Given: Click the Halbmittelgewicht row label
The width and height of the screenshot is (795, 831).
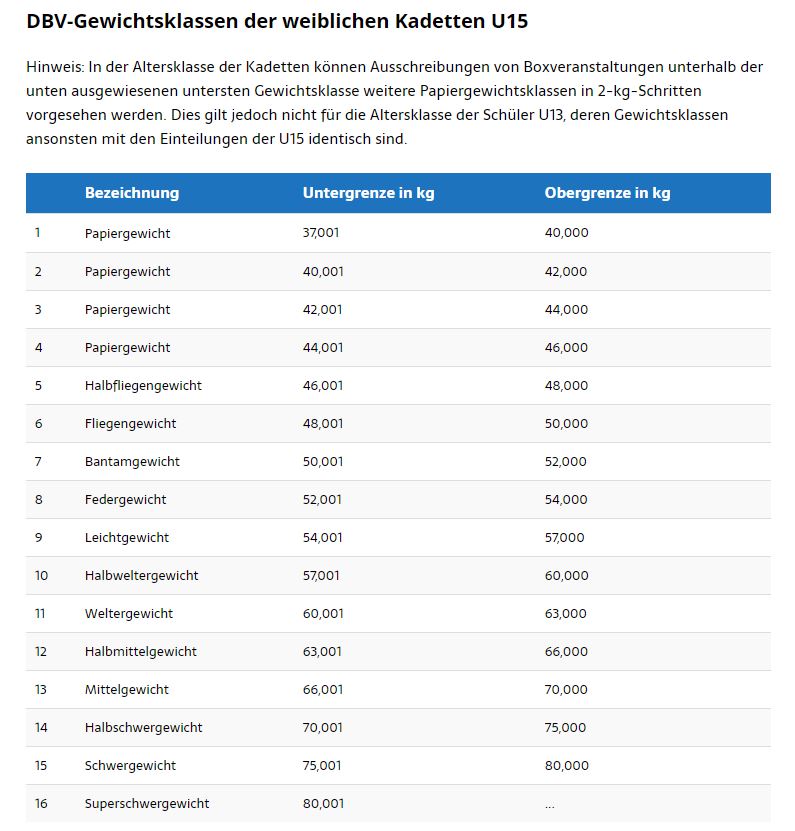Looking at the screenshot, I should 140,651.
